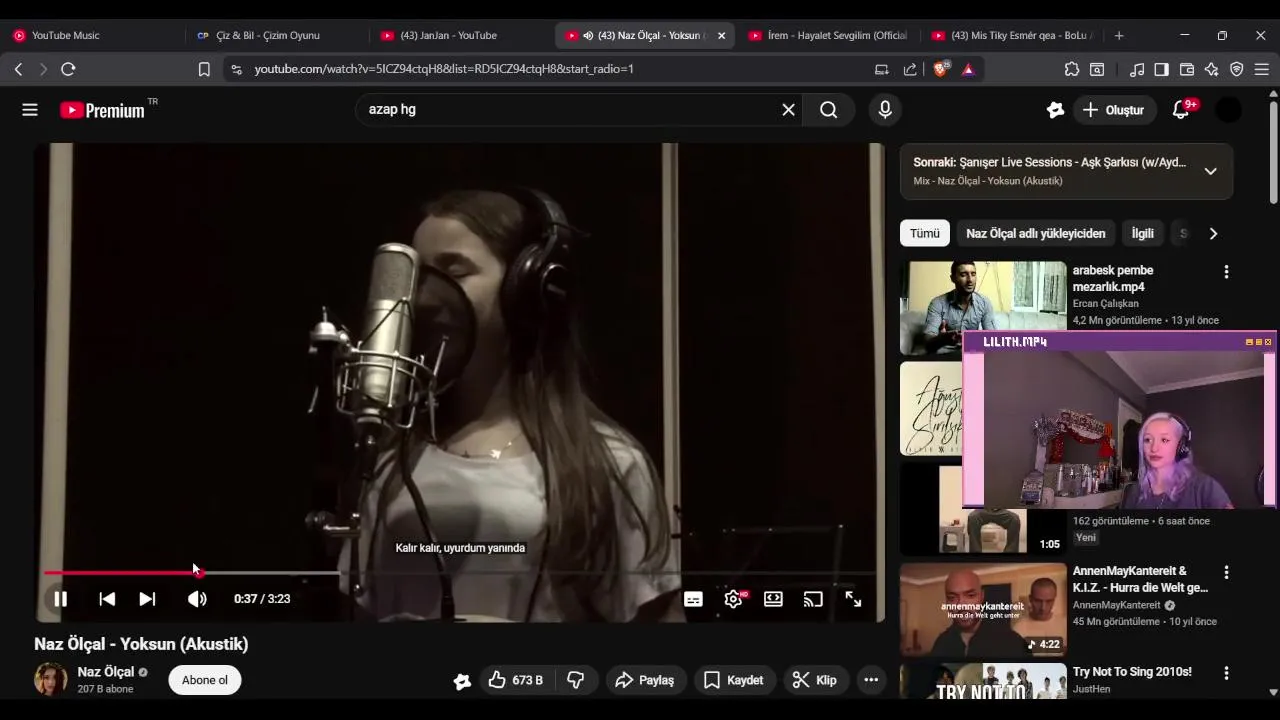Click the Ask/AI sparkle icon beside Oluştur
Screen dimensions: 1280x720
tap(1055, 110)
